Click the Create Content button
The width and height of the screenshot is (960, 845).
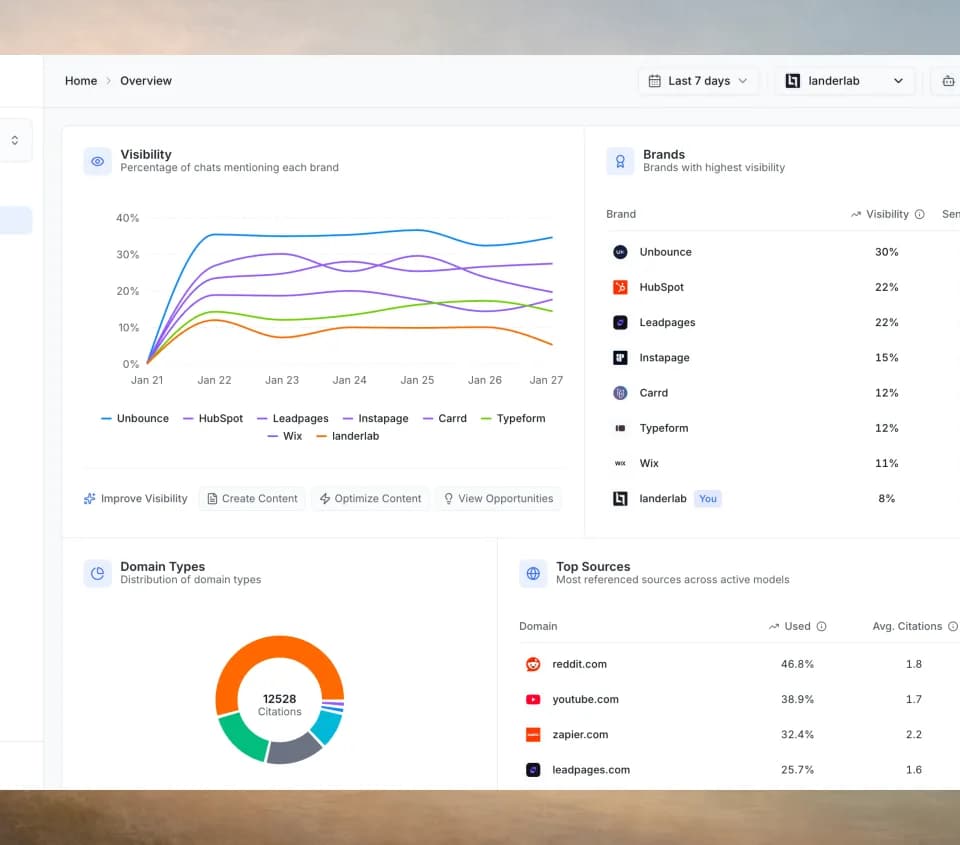point(252,498)
